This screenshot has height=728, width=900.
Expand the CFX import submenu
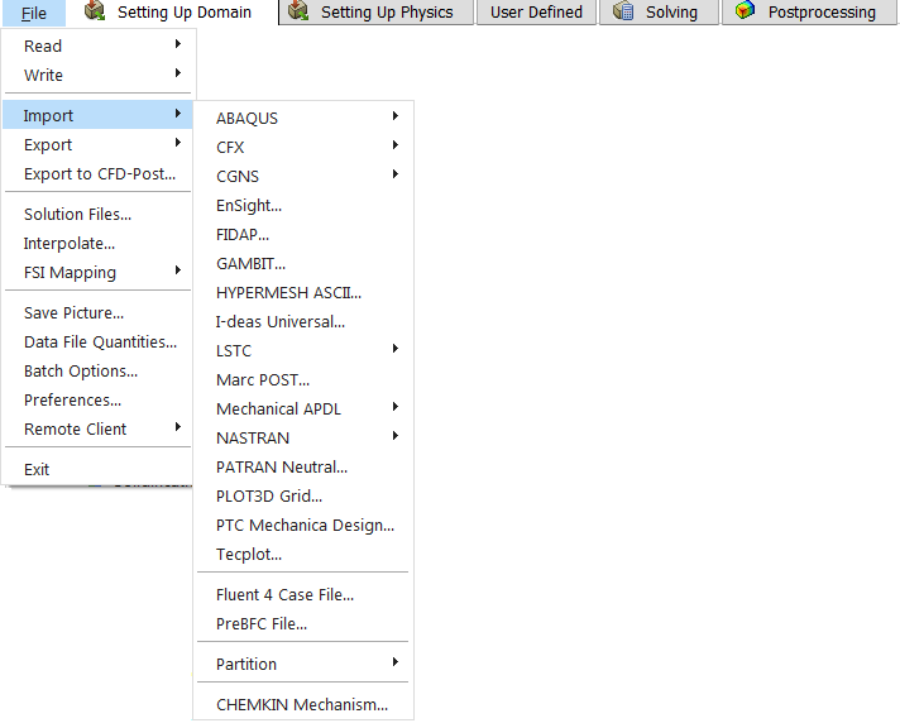click(303, 148)
